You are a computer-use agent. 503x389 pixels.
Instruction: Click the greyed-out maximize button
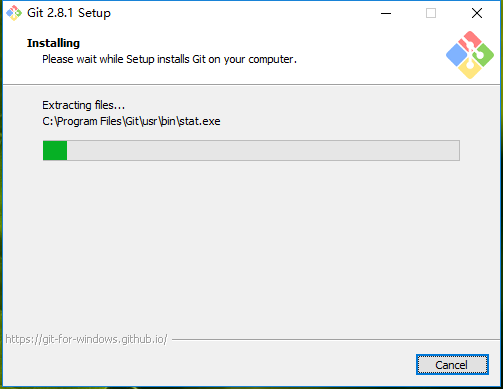[x=431, y=13]
